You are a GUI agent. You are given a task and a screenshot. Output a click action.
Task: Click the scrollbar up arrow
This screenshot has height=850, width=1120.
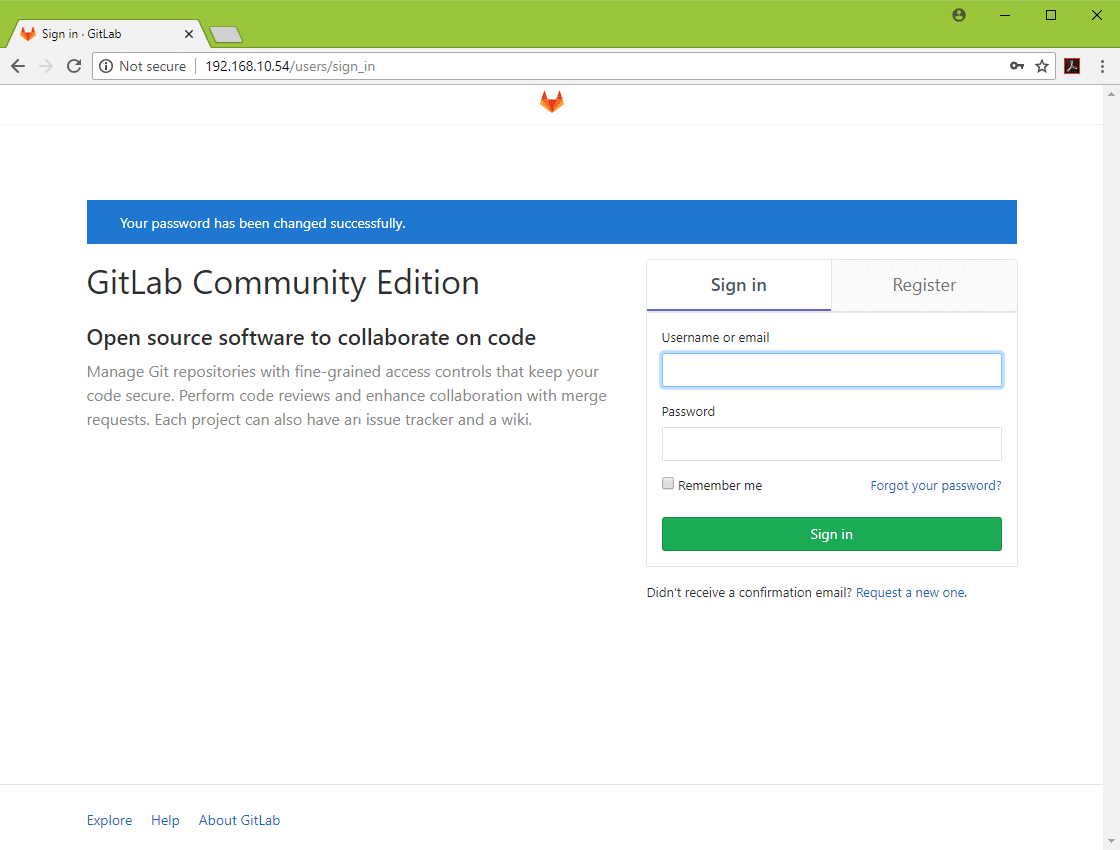click(x=1111, y=94)
